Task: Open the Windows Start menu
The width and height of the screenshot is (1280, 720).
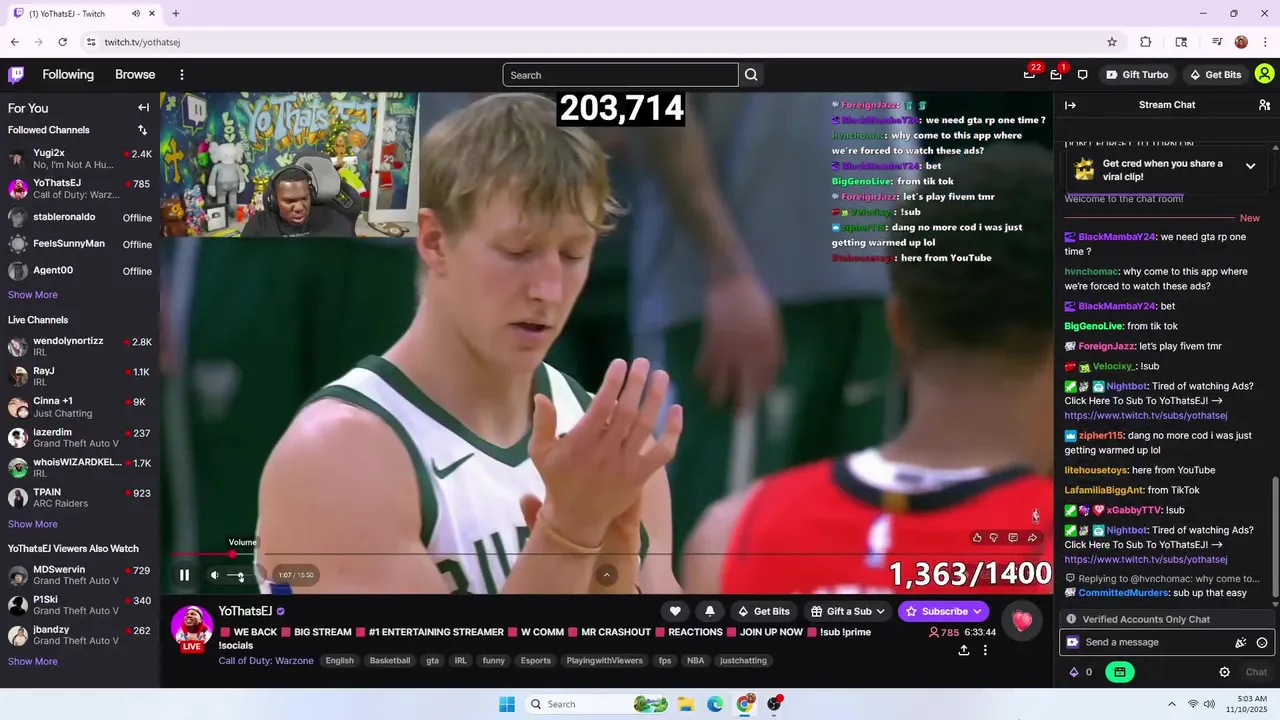Action: pos(507,704)
